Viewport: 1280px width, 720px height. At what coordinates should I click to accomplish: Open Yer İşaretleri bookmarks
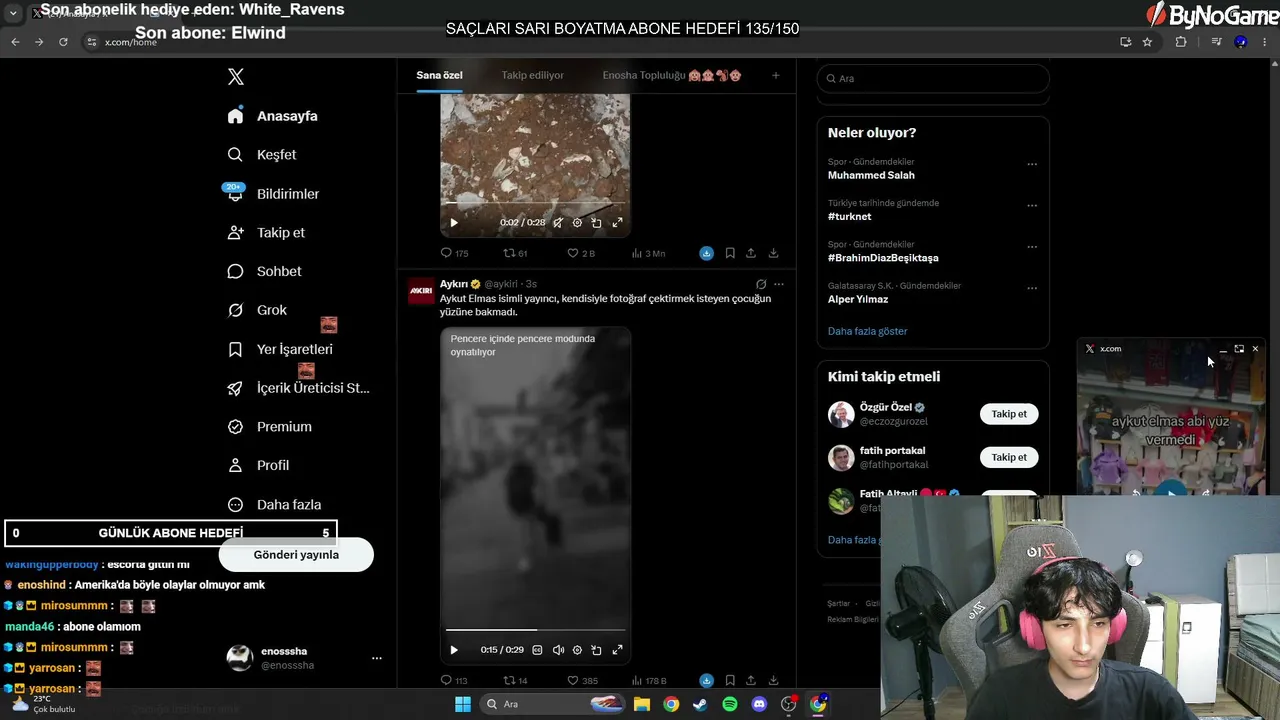(280, 349)
